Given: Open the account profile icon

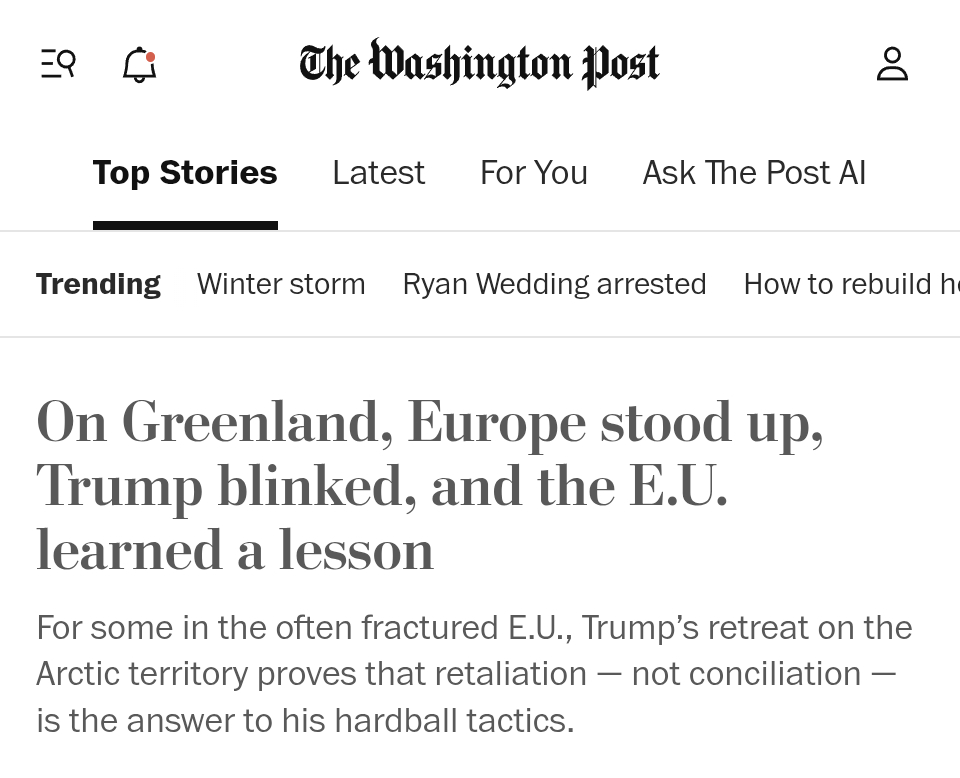Looking at the screenshot, I should 892,65.
